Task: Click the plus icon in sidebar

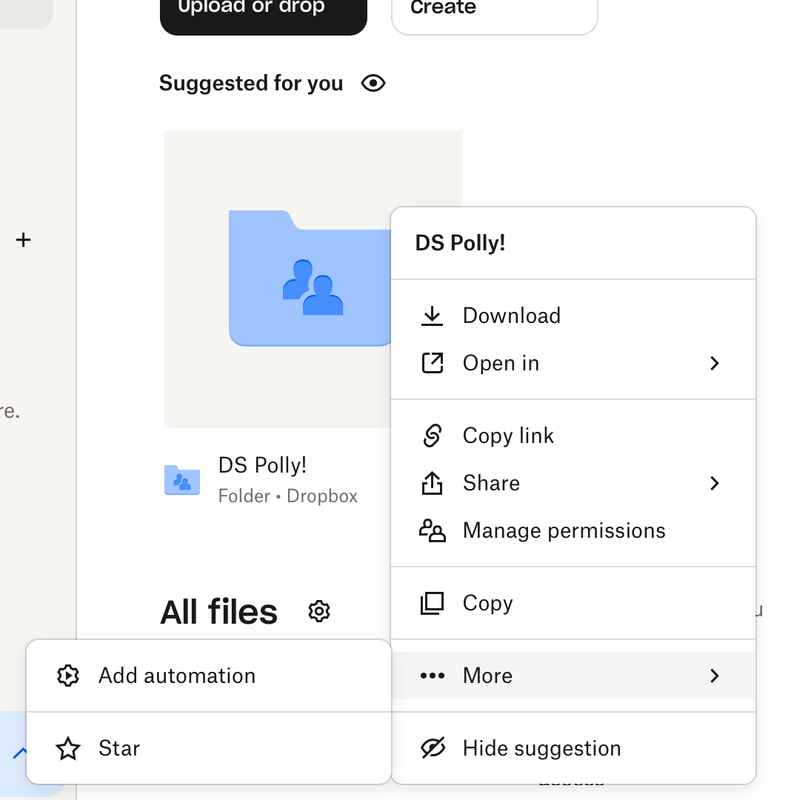Action: point(24,240)
